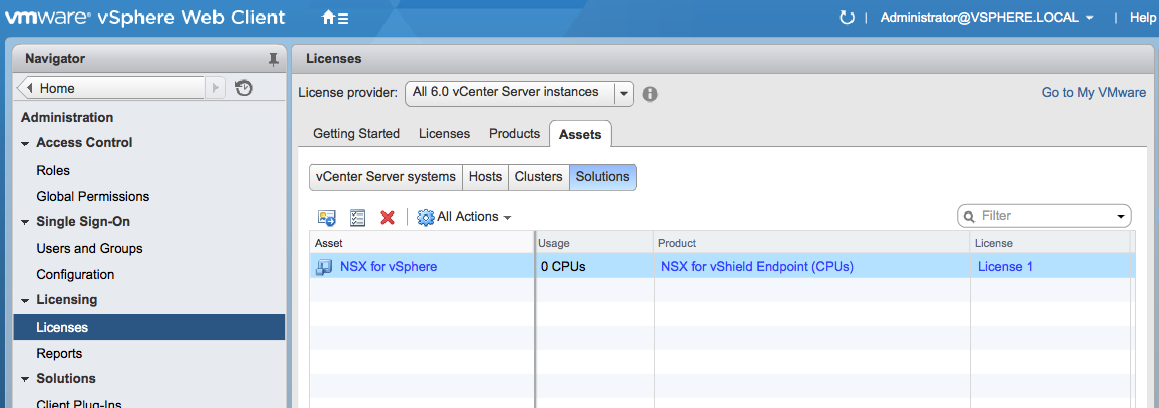The width and height of the screenshot is (1159, 408).
Task: Open the License 1 link
Action: tap(1005, 267)
